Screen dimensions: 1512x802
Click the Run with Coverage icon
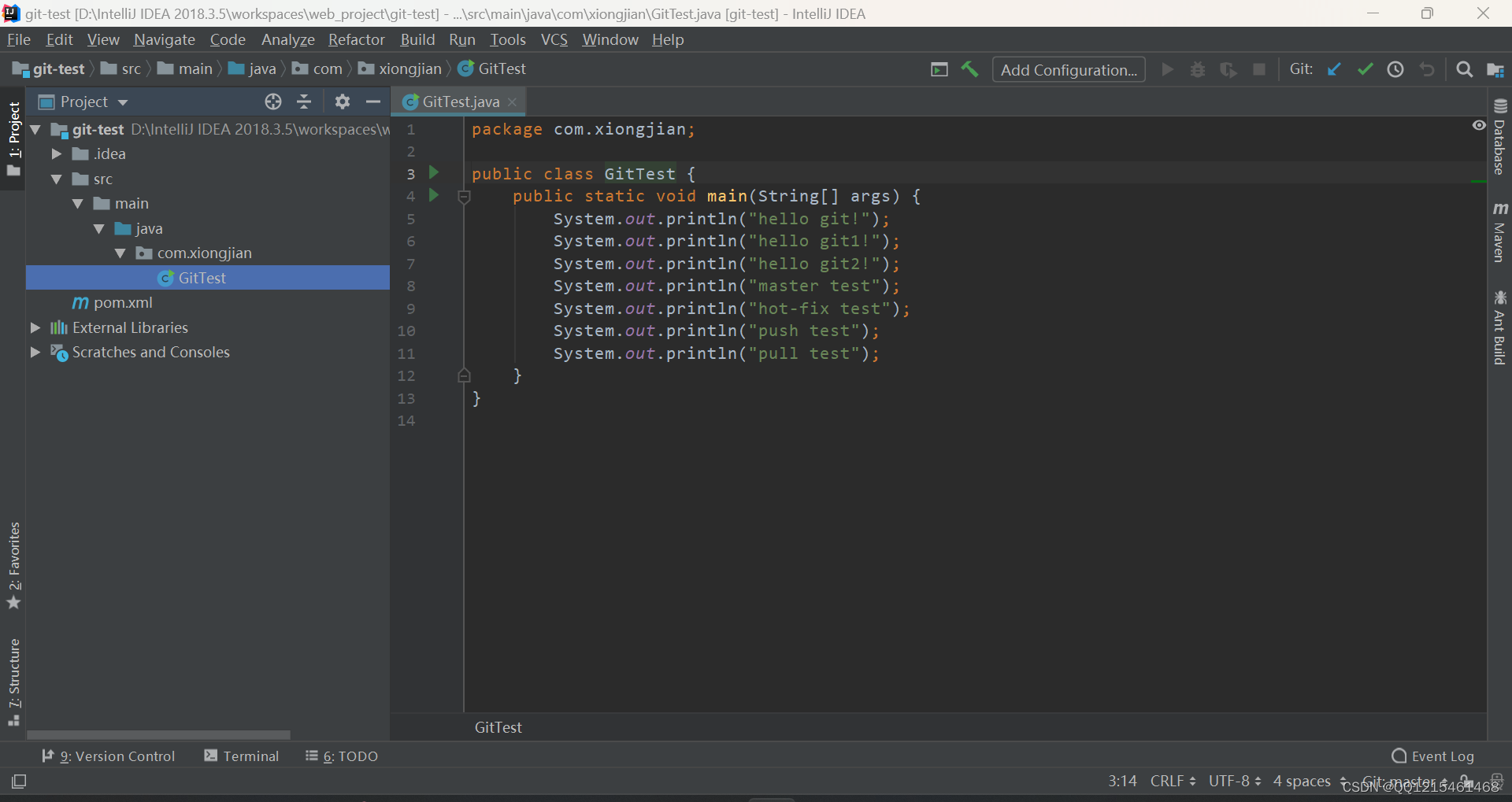tap(1228, 69)
